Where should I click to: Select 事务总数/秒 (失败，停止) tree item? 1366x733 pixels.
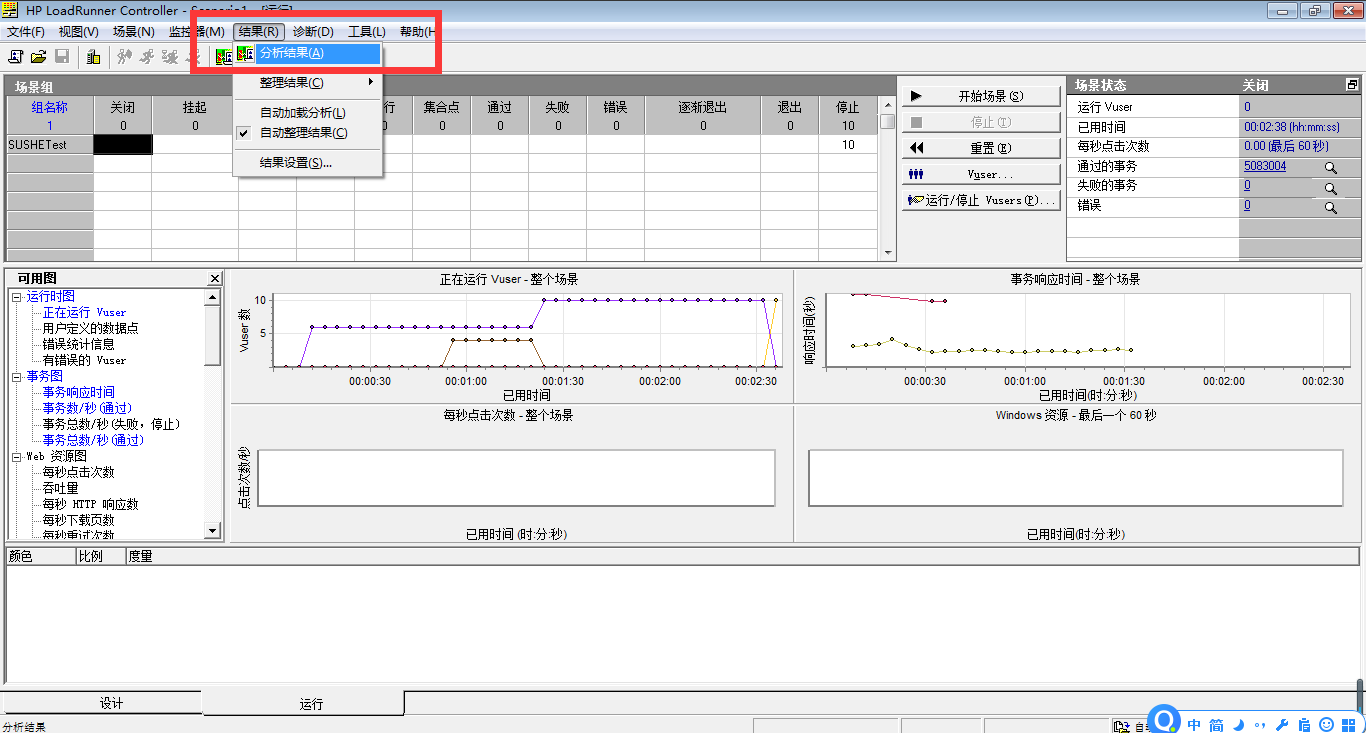pyautogui.click(x=111, y=424)
